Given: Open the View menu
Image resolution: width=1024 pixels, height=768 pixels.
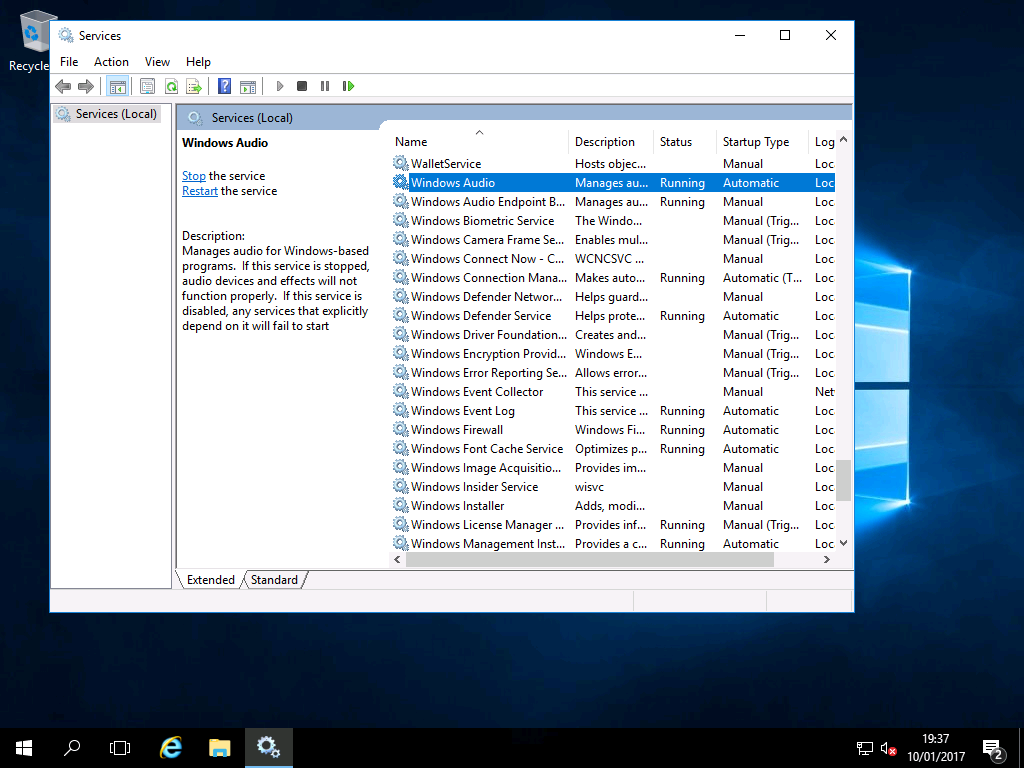Looking at the screenshot, I should tap(157, 61).
